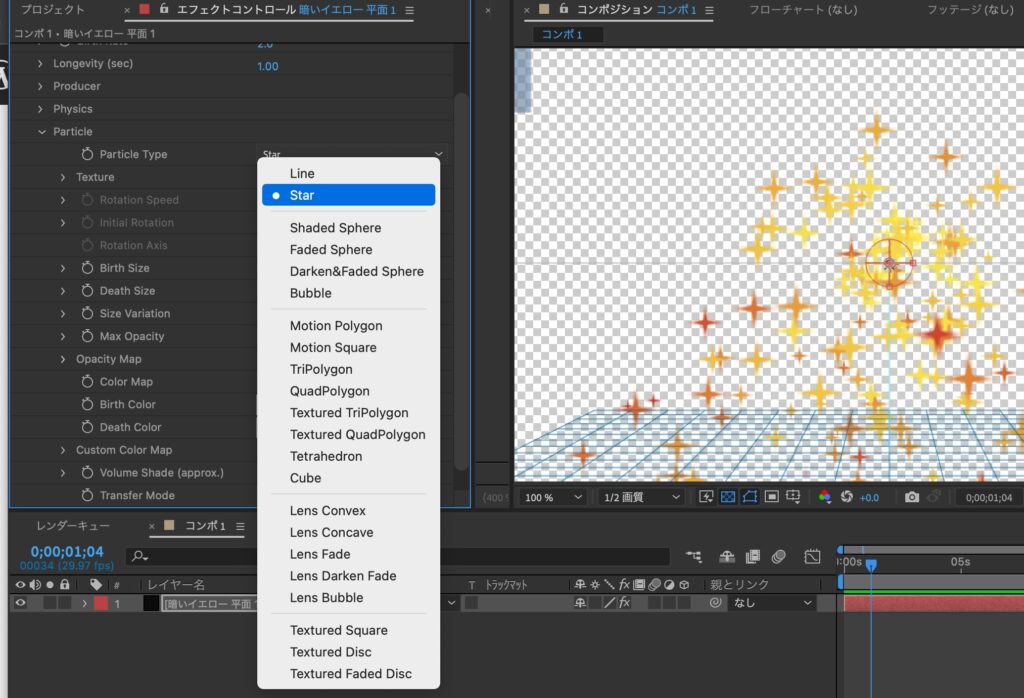Click the red label color of layer 1
Screen dimensions: 1024x698
tap(101, 603)
